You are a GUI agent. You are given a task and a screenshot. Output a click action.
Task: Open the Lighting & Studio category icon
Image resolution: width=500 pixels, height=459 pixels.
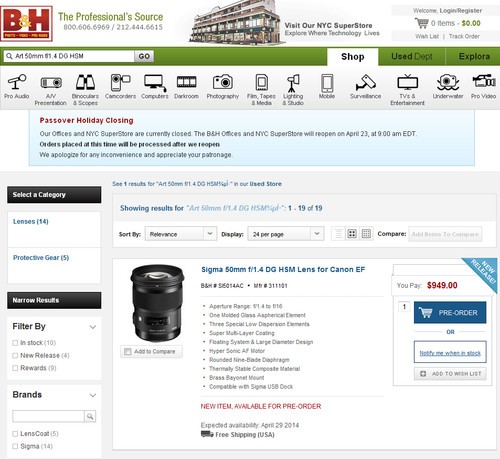click(293, 83)
